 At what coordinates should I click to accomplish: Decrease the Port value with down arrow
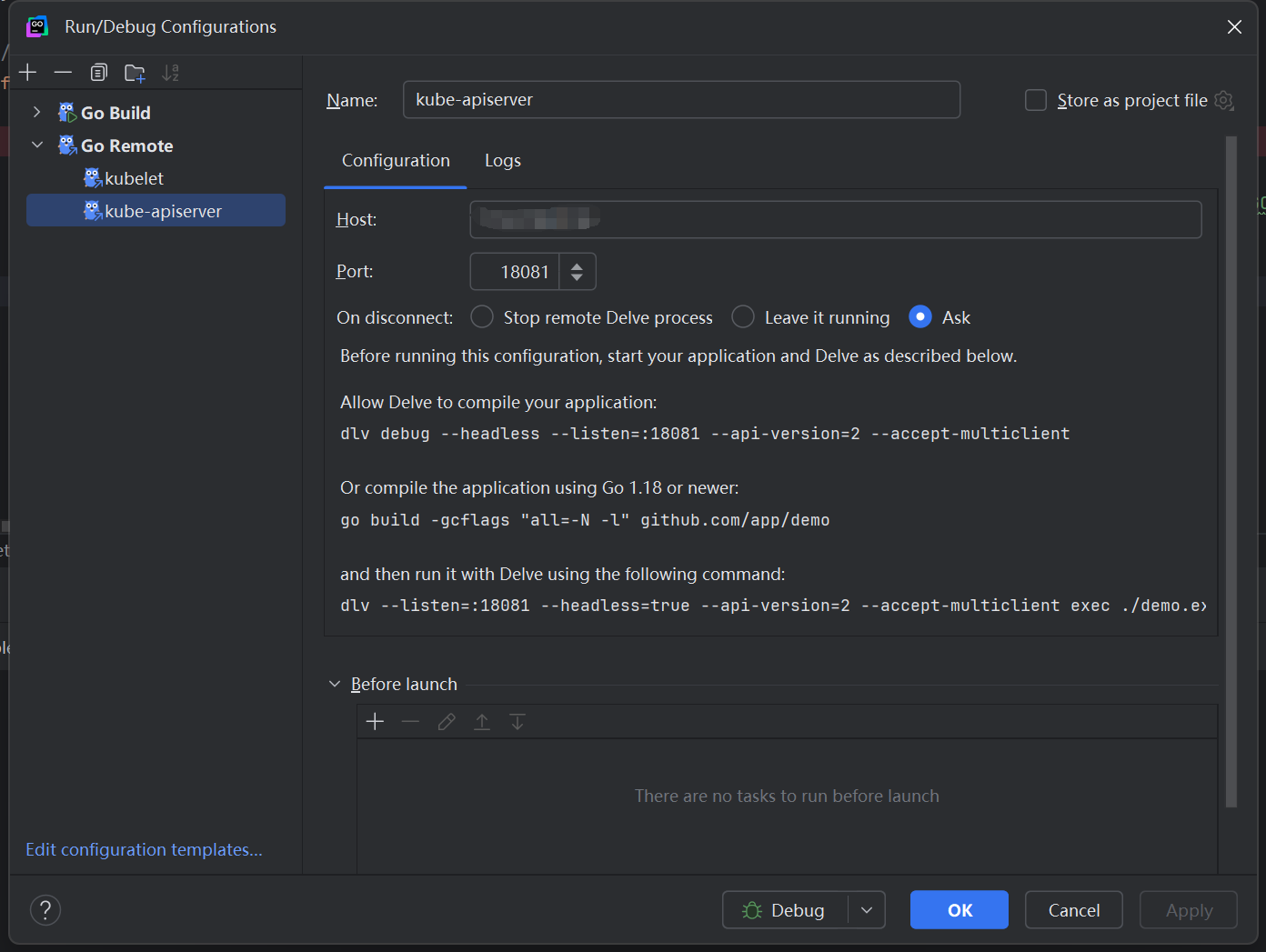click(x=577, y=277)
